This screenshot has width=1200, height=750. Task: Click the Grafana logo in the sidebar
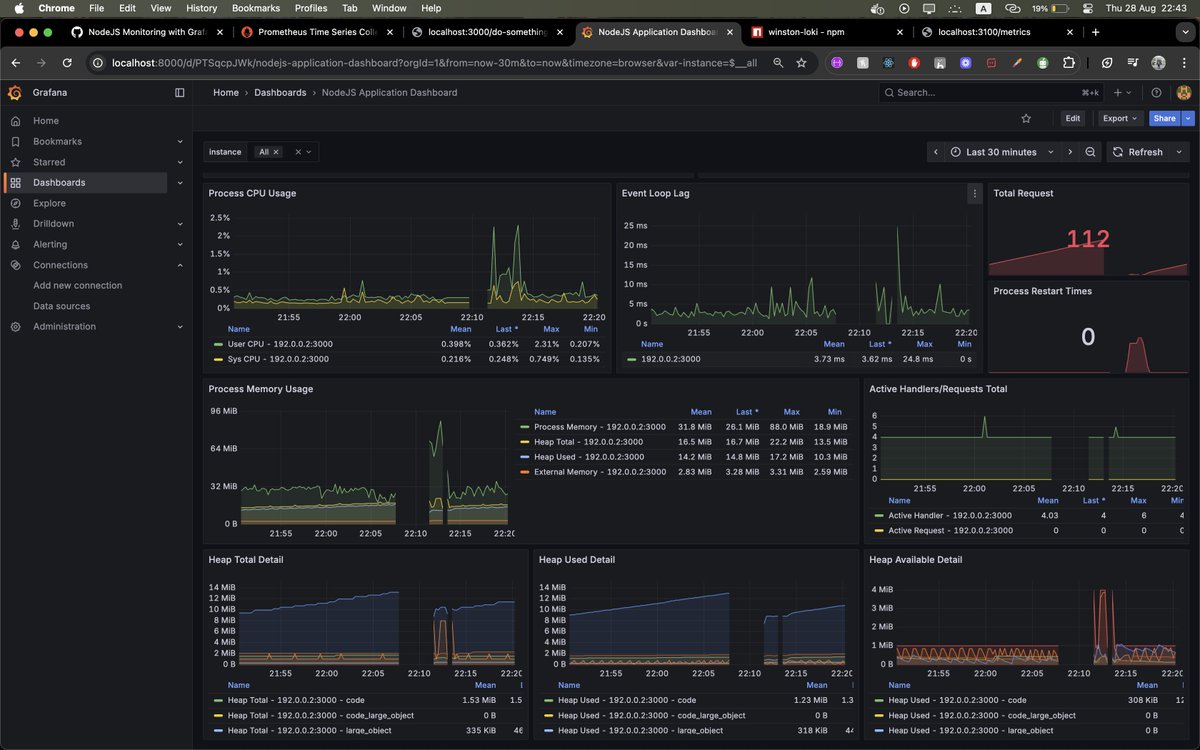(x=15, y=92)
